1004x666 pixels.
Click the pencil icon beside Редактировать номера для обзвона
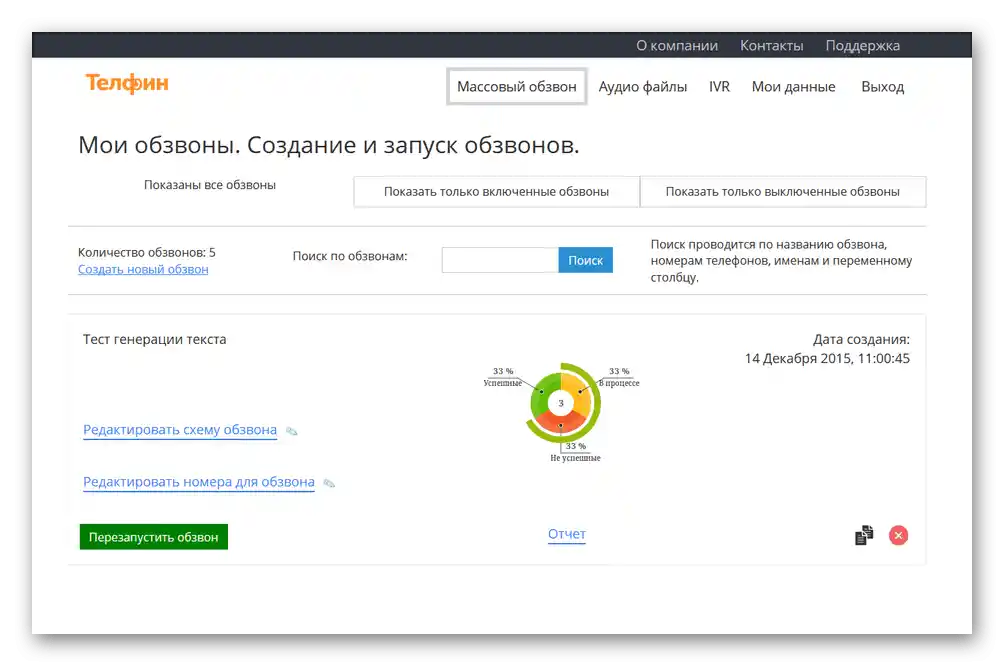coord(331,482)
